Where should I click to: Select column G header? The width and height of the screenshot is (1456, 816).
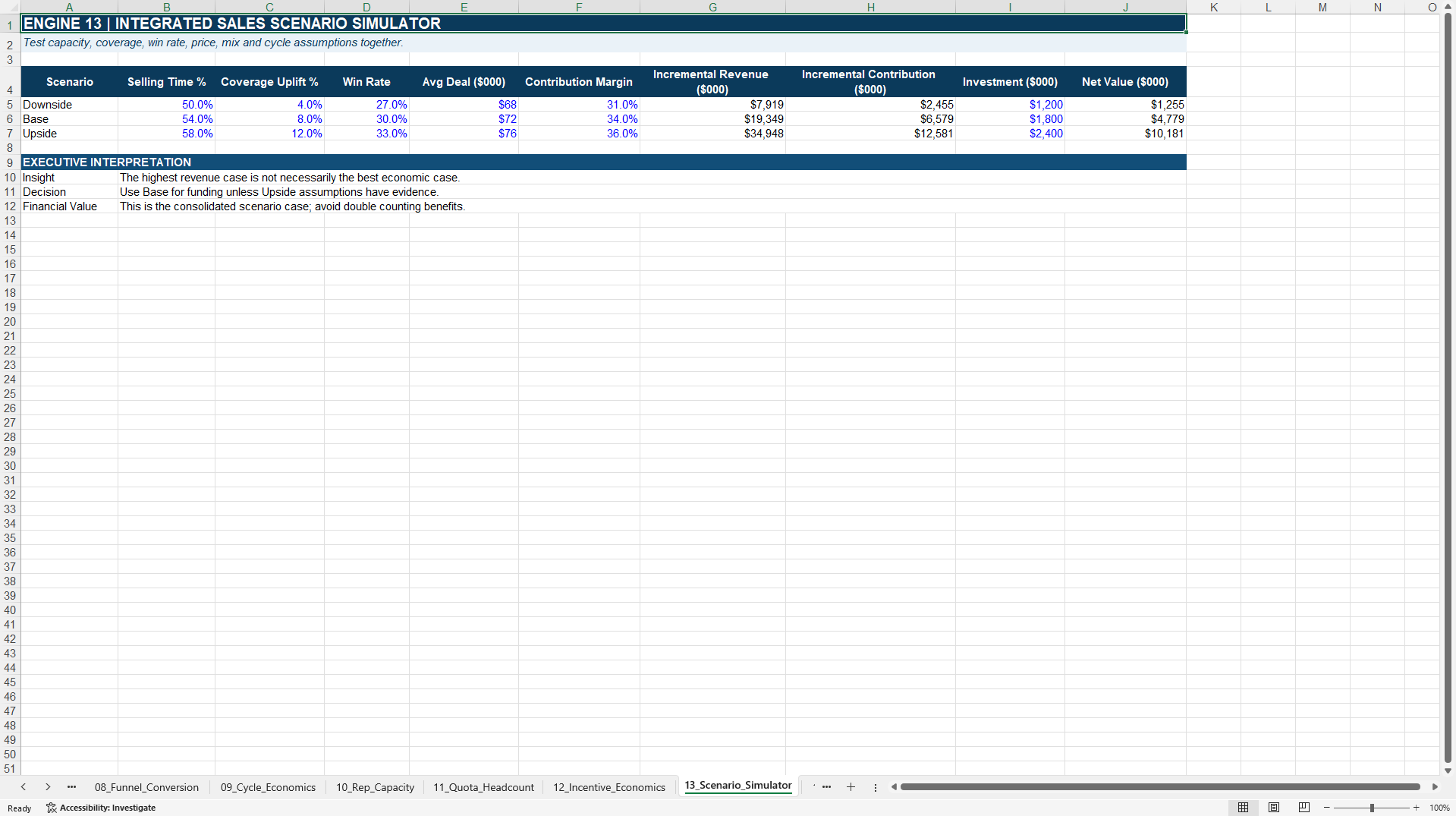point(712,7)
